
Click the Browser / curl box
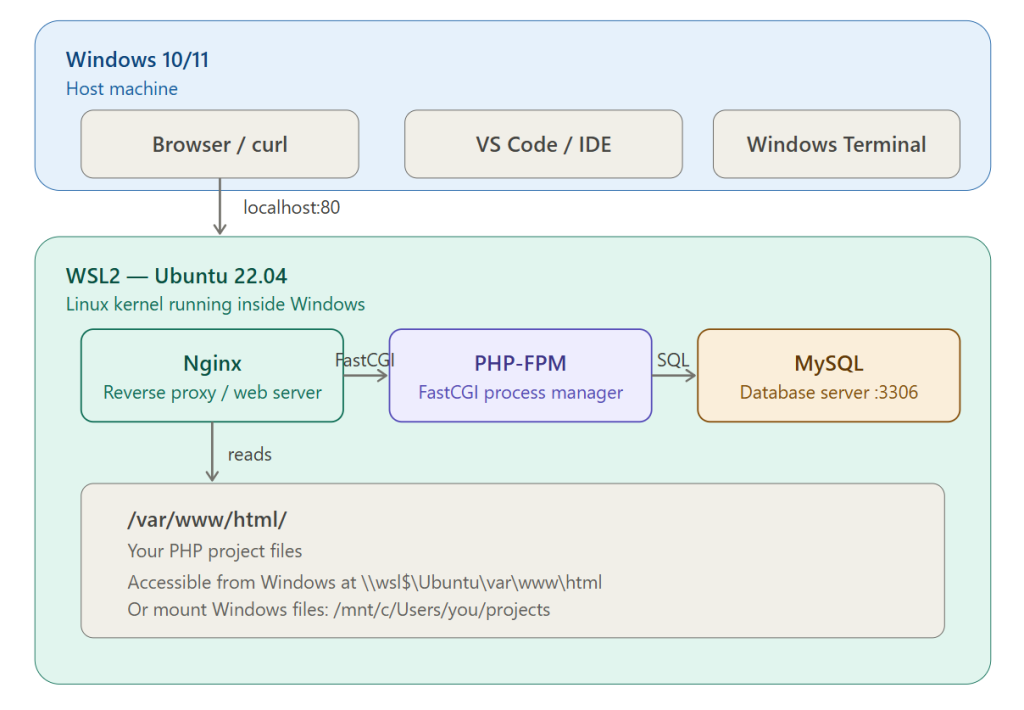(219, 144)
